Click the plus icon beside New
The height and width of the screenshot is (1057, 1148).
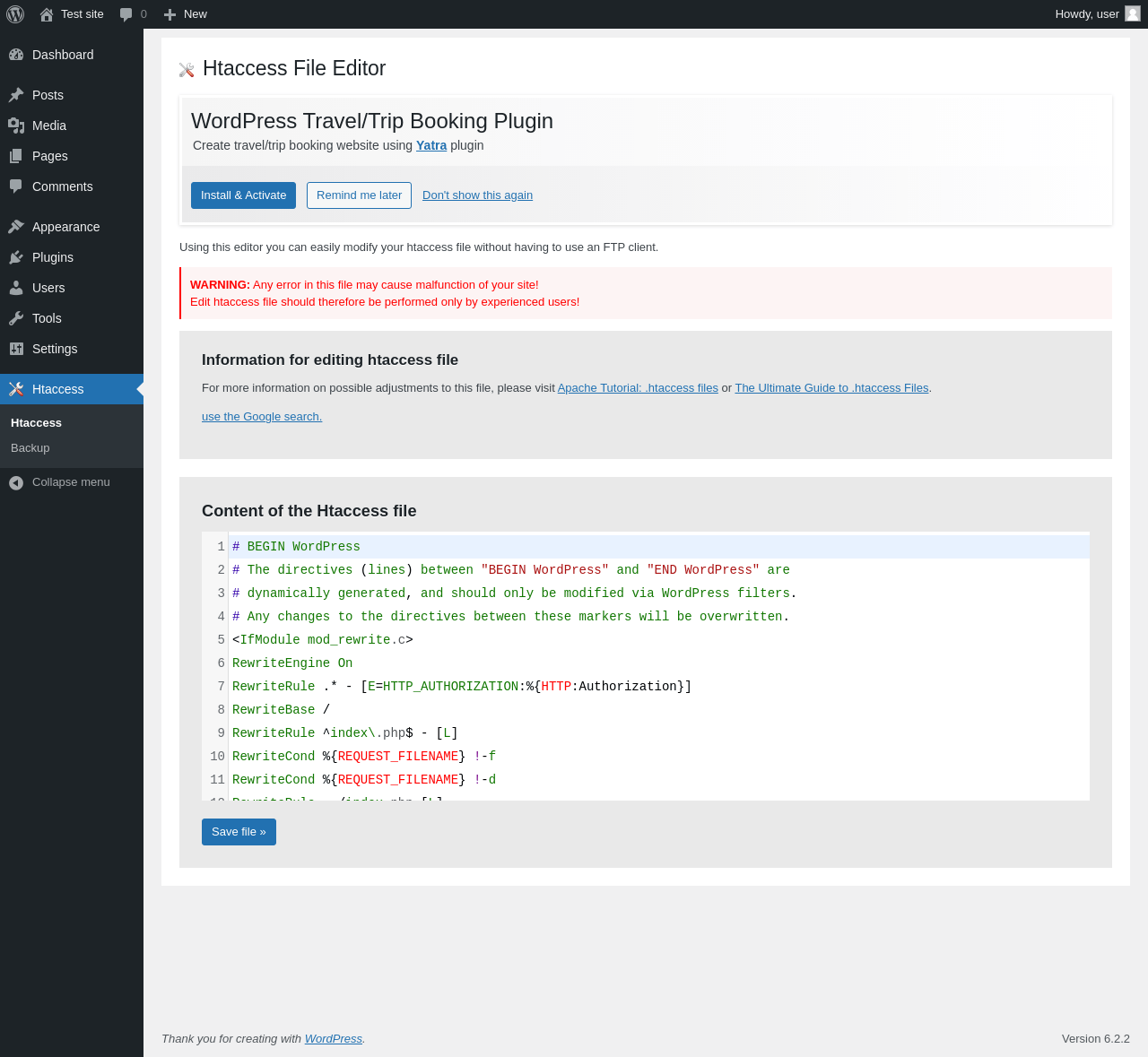point(170,14)
